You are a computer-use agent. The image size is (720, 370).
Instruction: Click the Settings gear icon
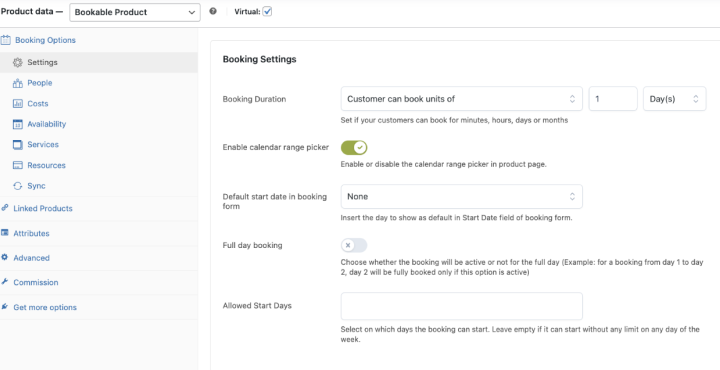[x=18, y=62]
